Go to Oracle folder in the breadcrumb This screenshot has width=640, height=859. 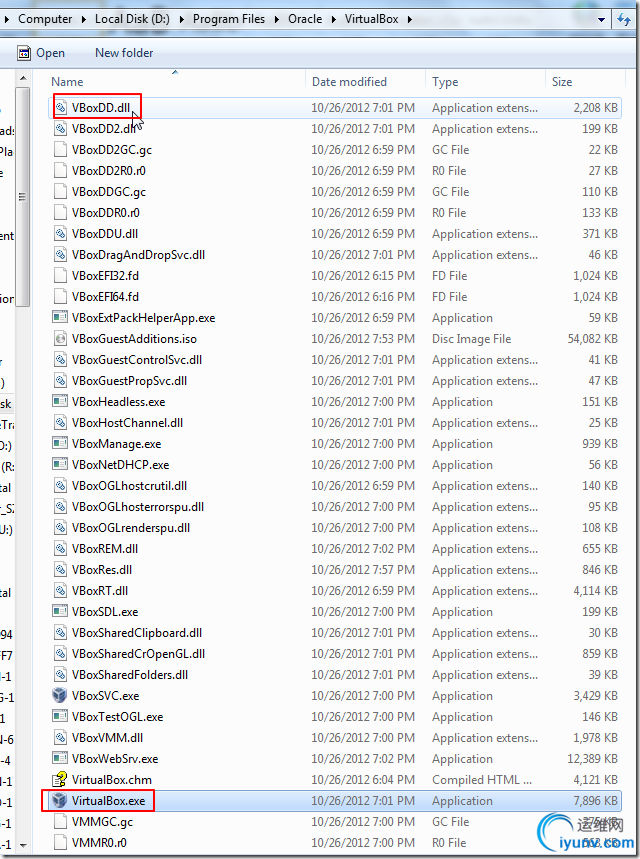(x=305, y=19)
